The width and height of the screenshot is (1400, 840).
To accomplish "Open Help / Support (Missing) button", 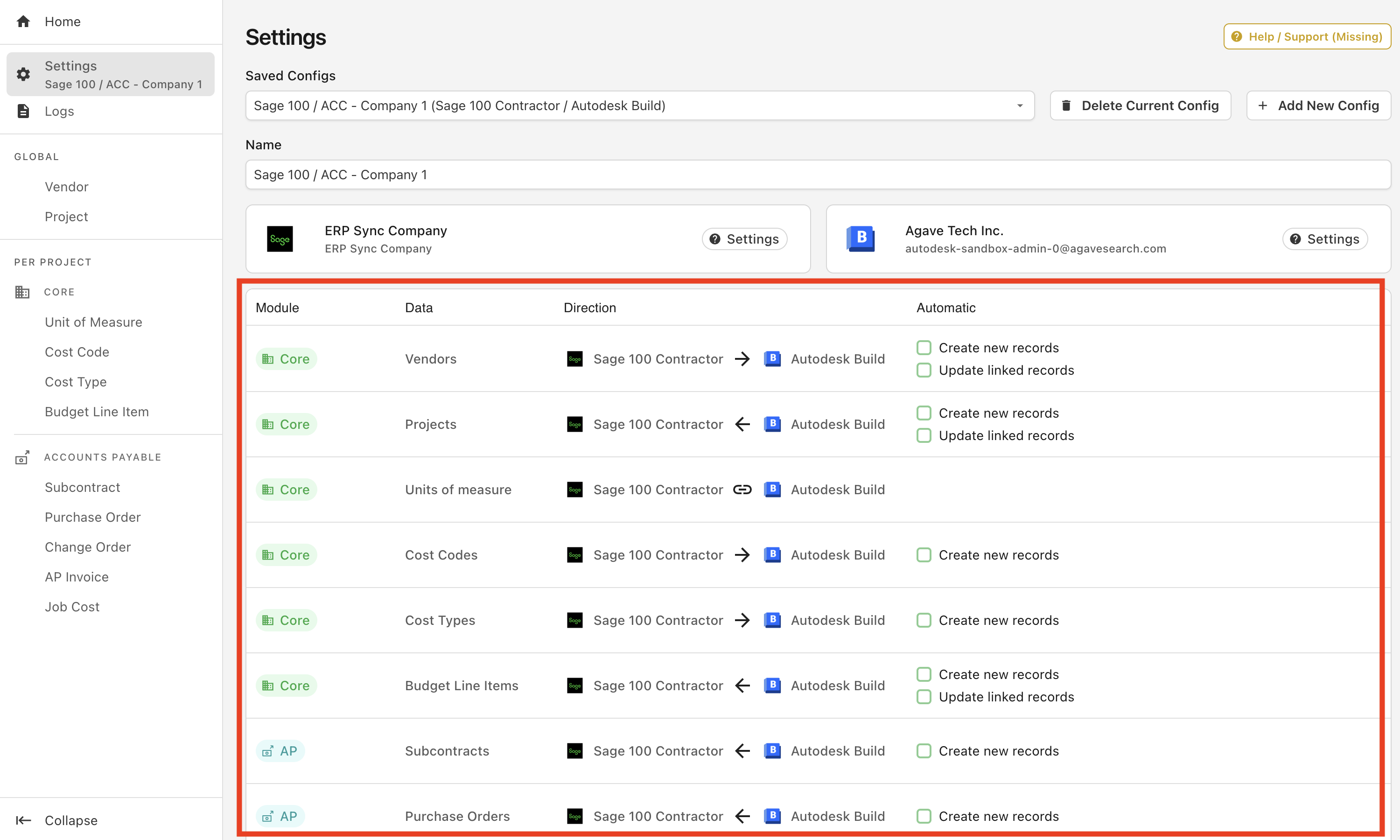I will (x=1307, y=36).
